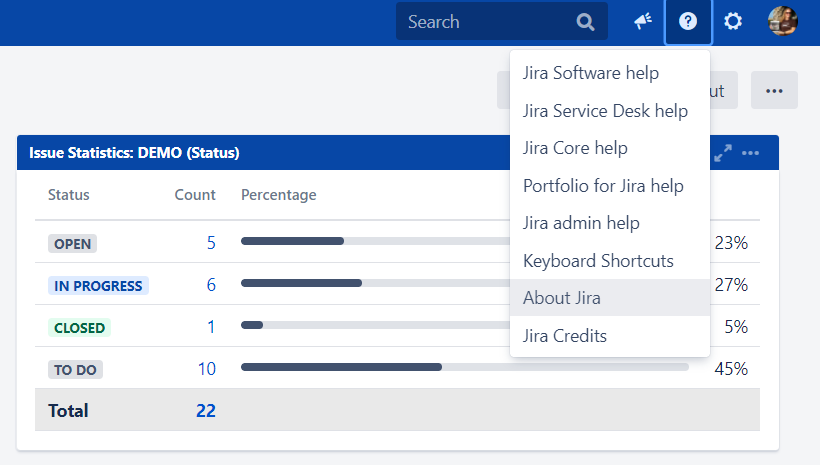Click the CLOSED status lozenge
Screen dimensions: 820x465
[x=79, y=327]
